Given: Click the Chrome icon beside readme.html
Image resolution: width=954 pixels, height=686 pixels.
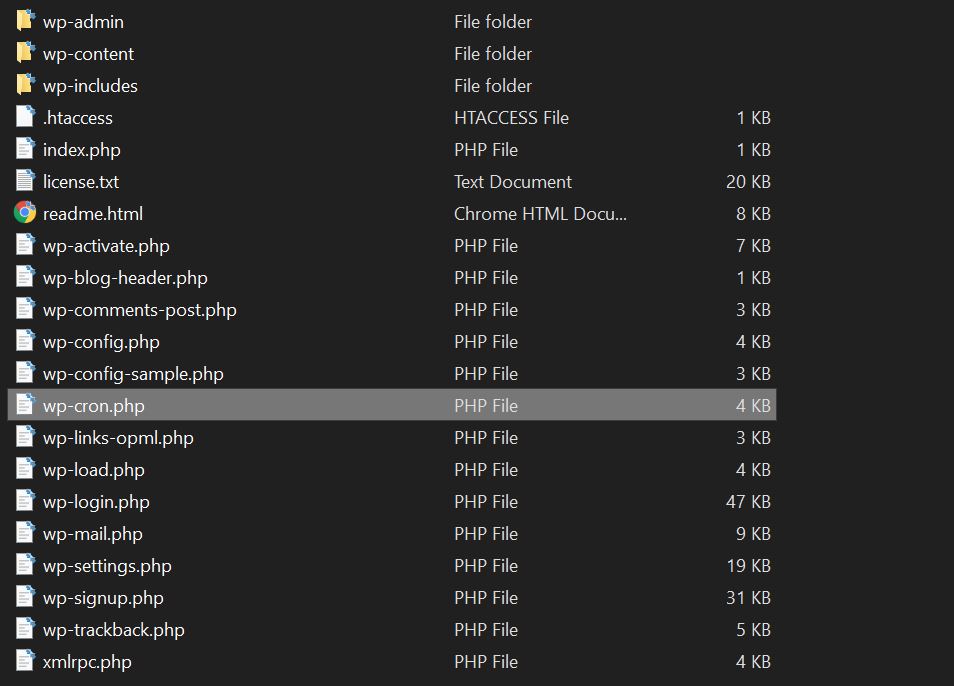Looking at the screenshot, I should 25,213.
